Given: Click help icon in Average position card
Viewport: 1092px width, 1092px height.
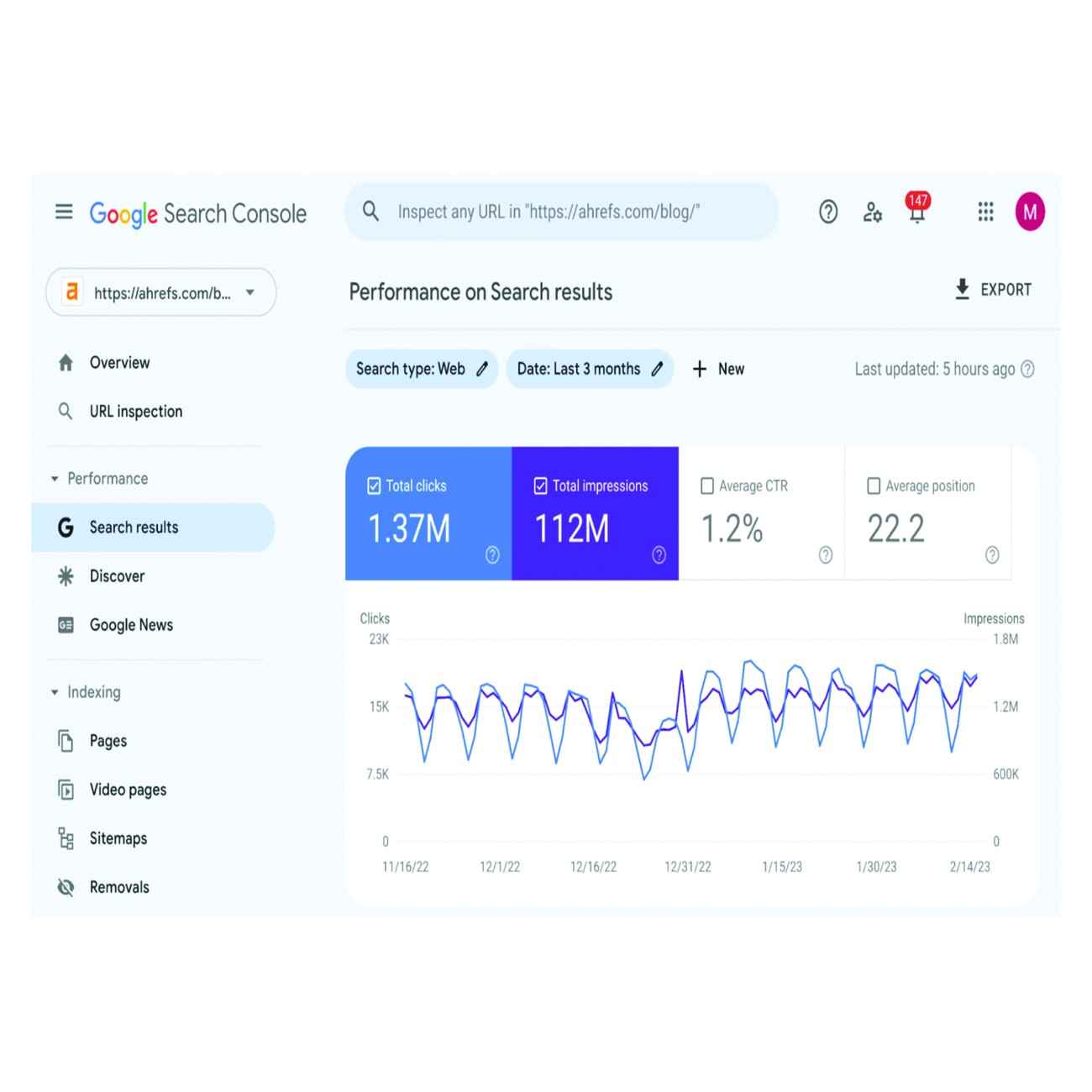Looking at the screenshot, I should [992, 554].
